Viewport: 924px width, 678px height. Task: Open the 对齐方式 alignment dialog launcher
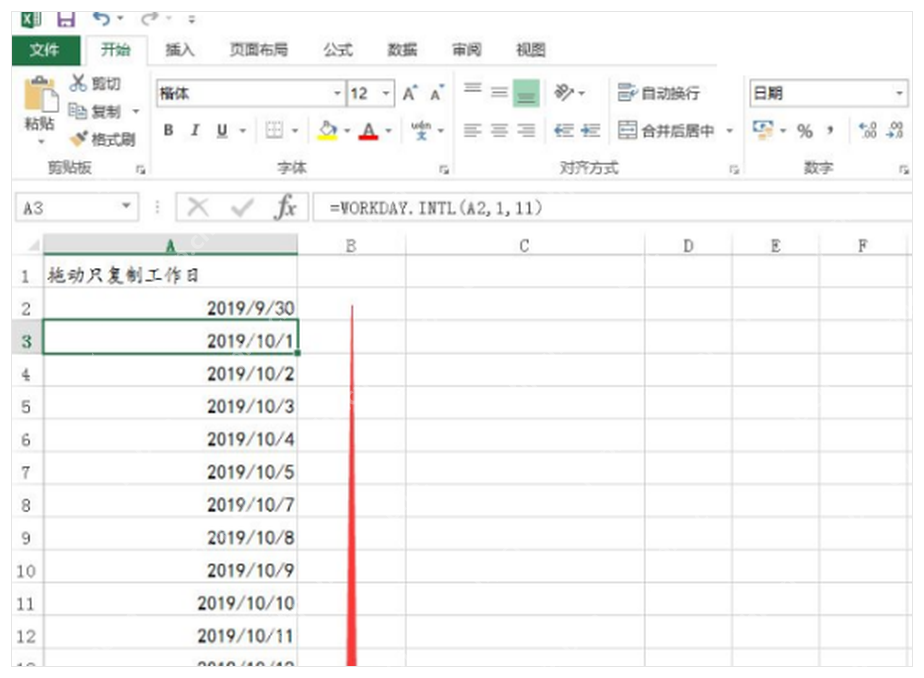(734, 170)
